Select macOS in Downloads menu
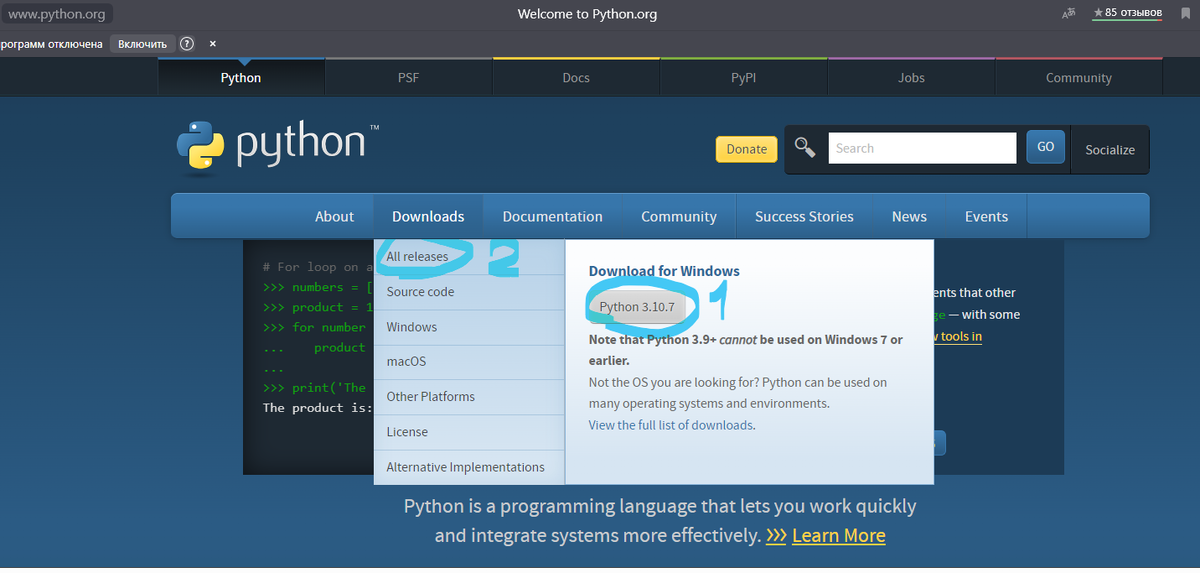 coord(469,362)
